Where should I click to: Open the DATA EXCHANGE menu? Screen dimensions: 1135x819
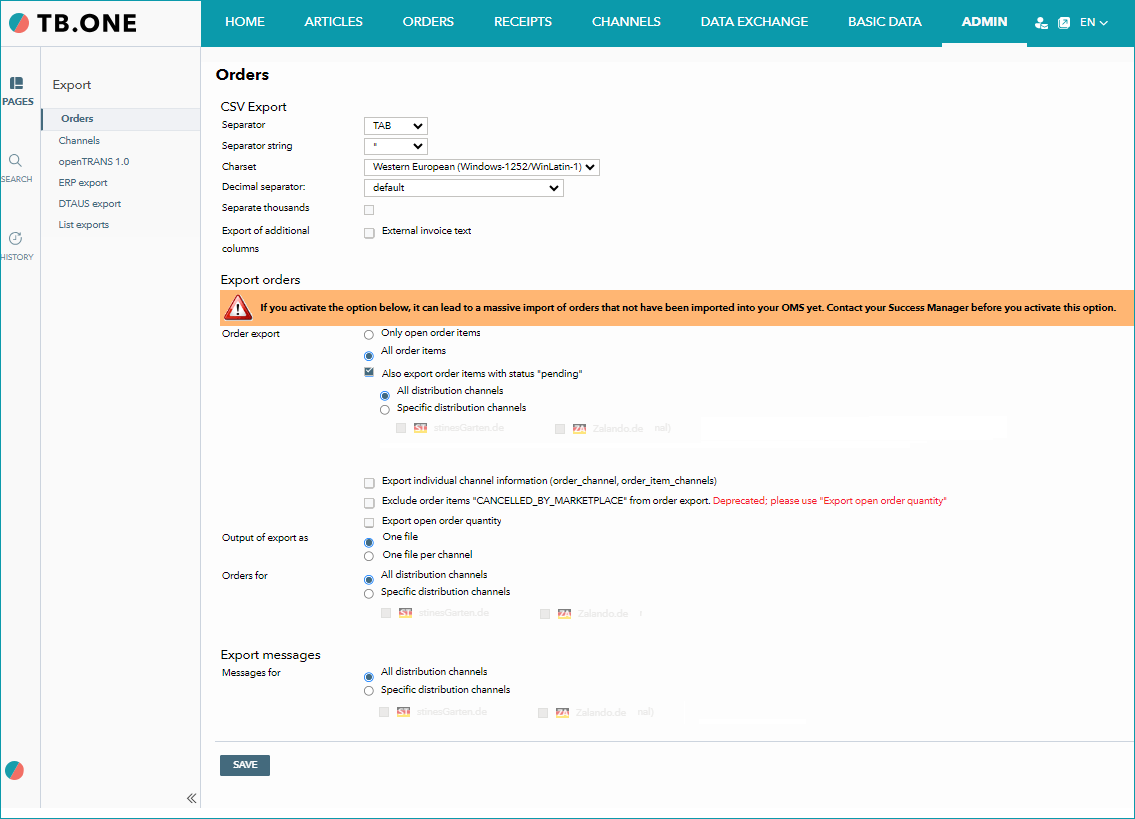[754, 22]
